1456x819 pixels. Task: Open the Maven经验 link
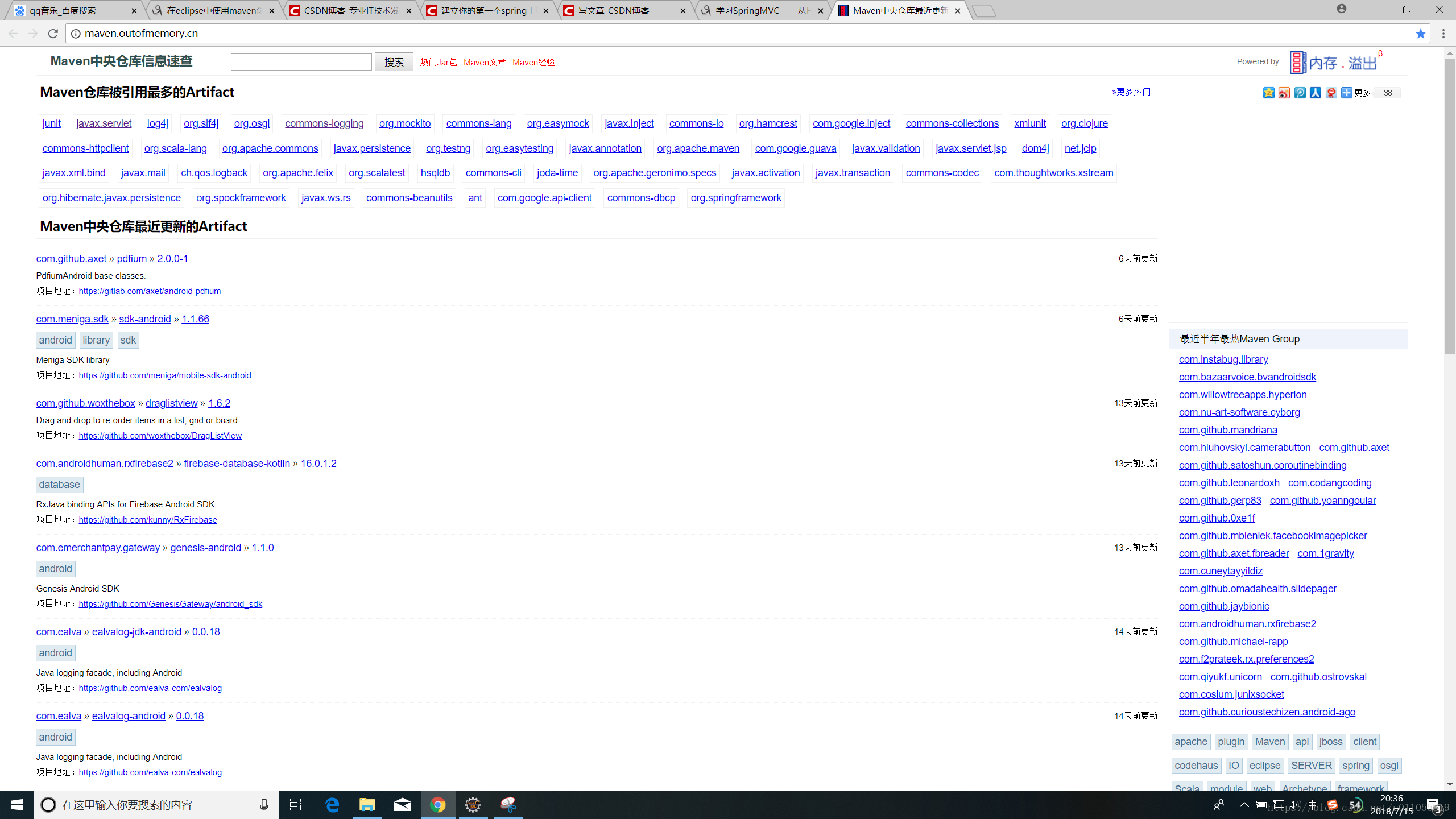tap(533, 63)
